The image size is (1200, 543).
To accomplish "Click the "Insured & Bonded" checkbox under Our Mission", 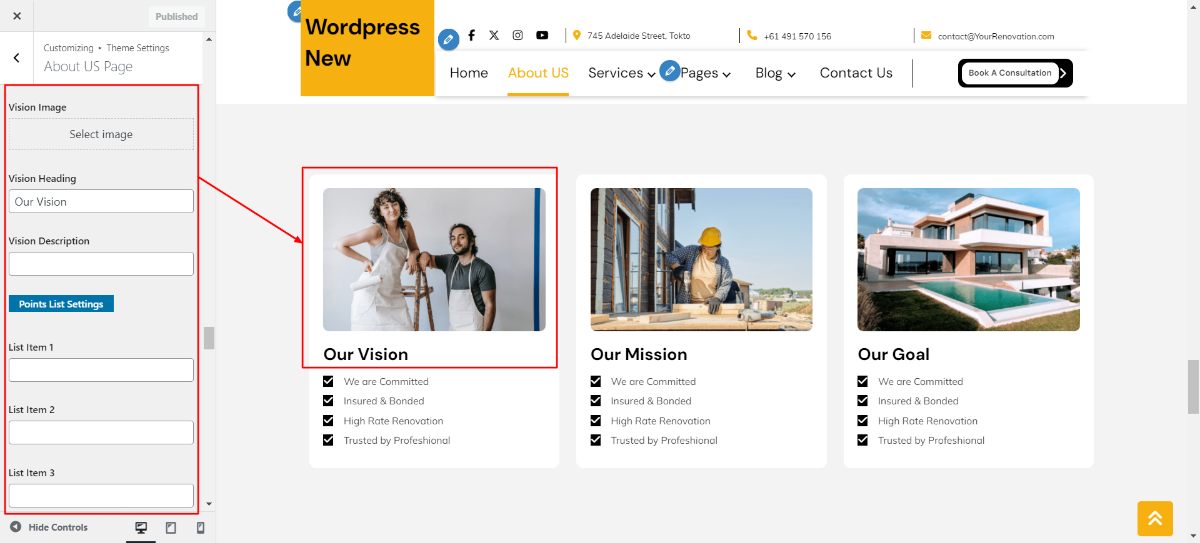I will pyautogui.click(x=596, y=401).
